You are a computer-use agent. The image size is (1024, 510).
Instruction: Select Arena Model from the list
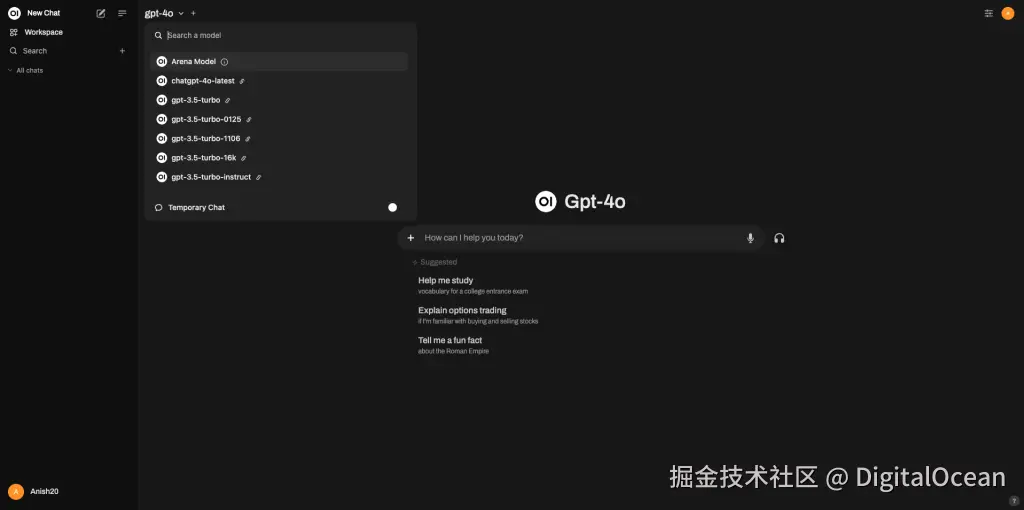click(279, 61)
